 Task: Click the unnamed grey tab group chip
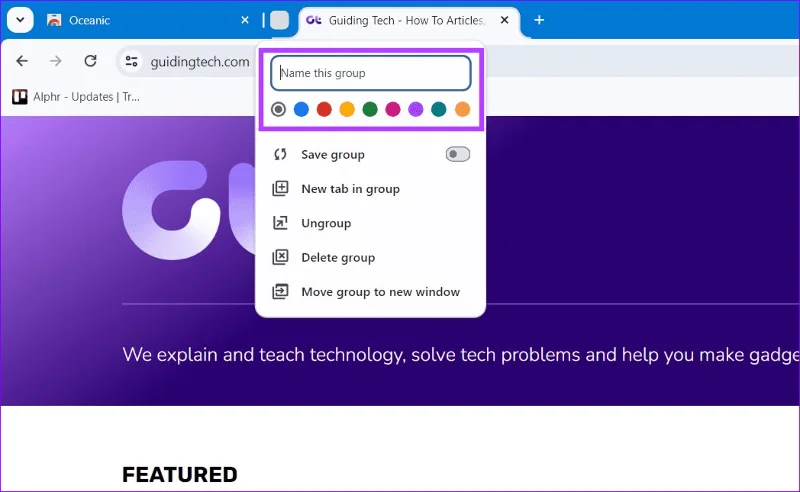point(279,20)
